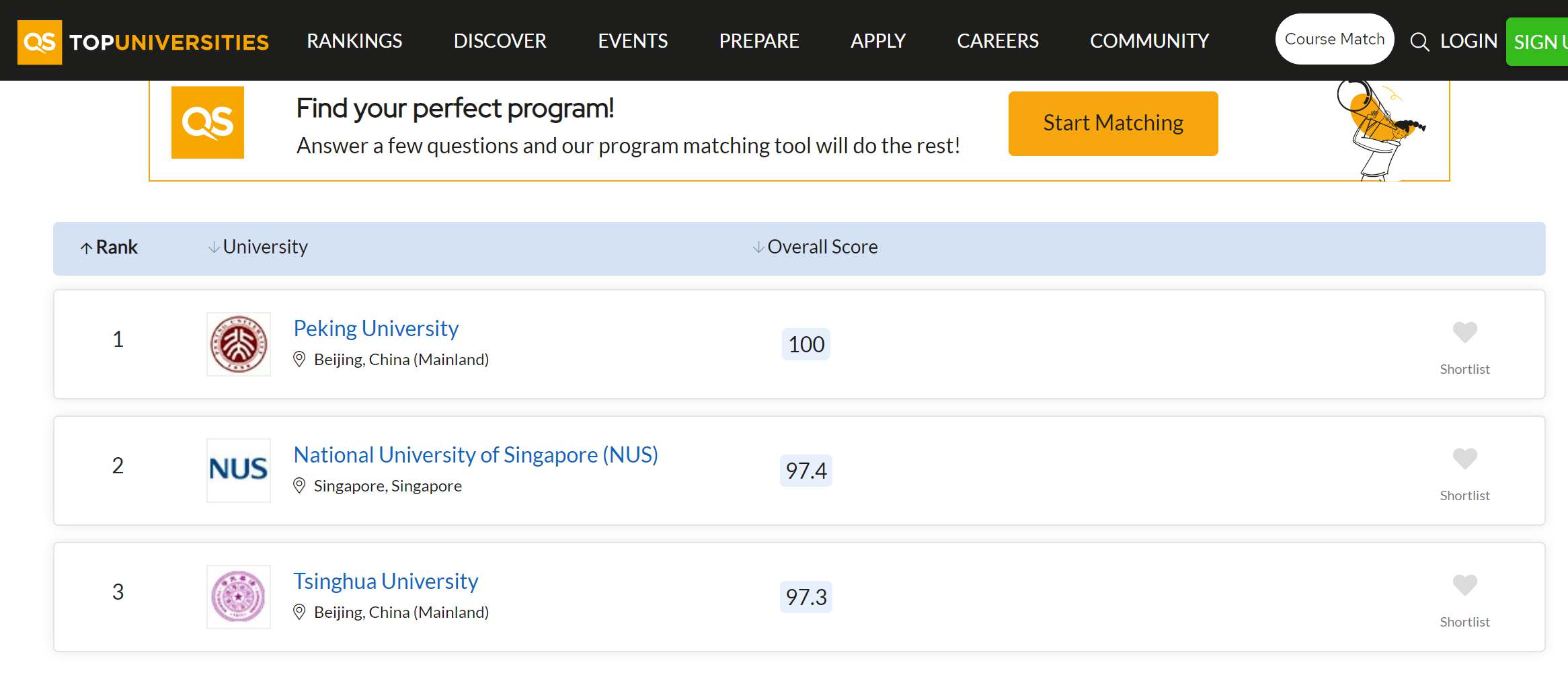Click location pin icon under Peking University

coord(299,360)
